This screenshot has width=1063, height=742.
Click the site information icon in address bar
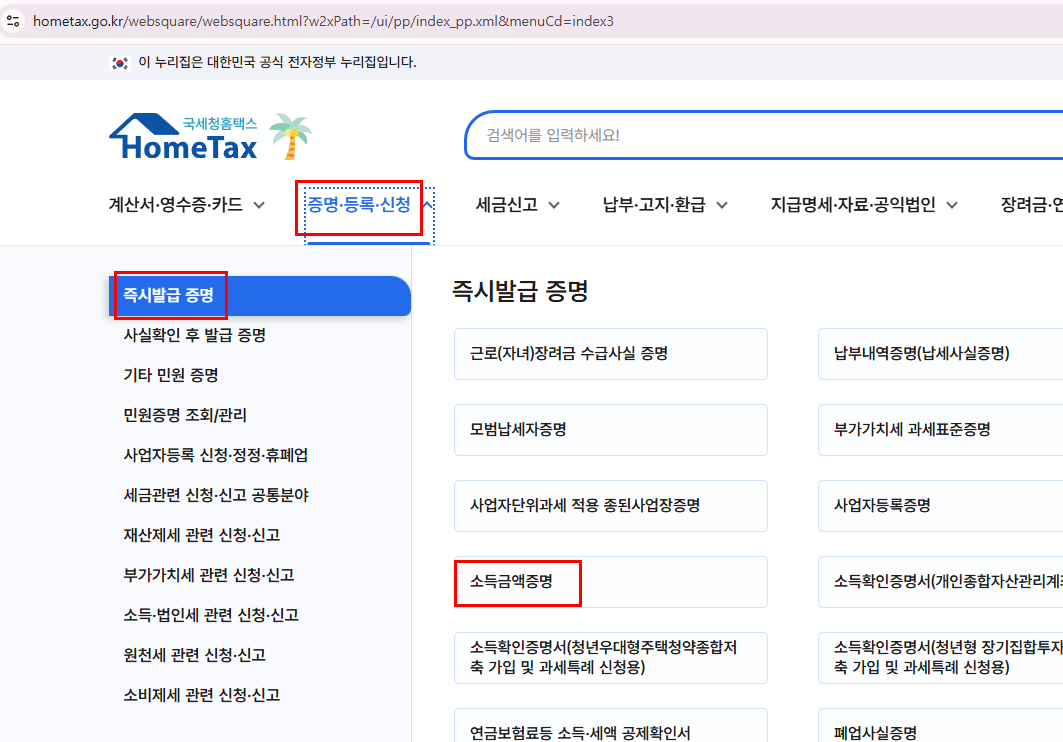[13, 21]
